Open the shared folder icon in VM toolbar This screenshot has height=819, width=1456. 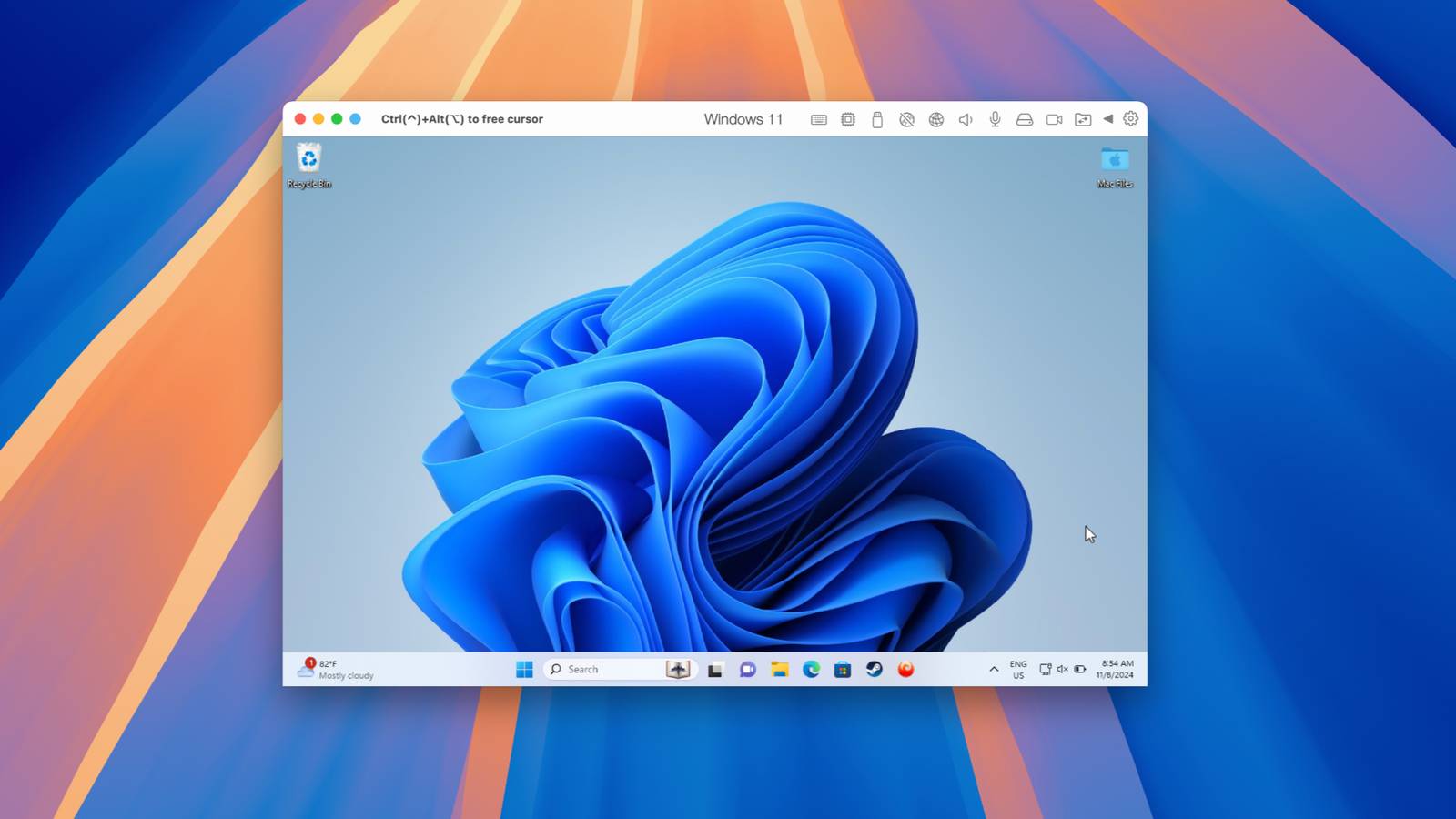(x=1083, y=119)
